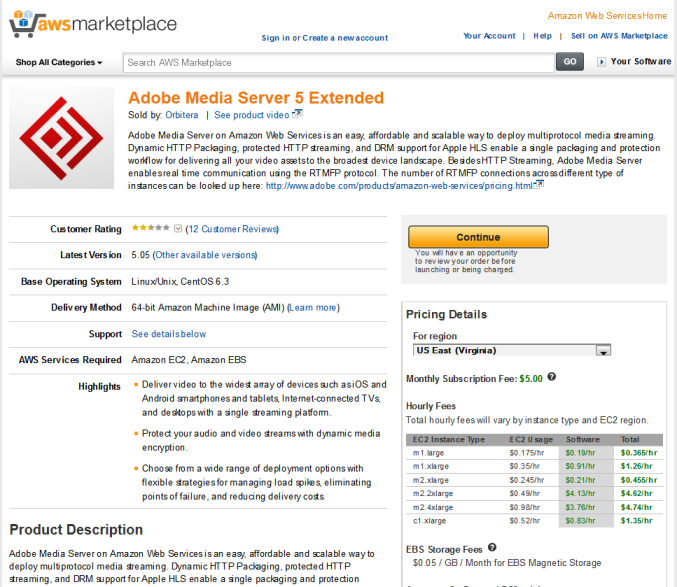Open the Orbitera seller link
This screenshot has width=677, height=587.
click(x=182, y=115)
